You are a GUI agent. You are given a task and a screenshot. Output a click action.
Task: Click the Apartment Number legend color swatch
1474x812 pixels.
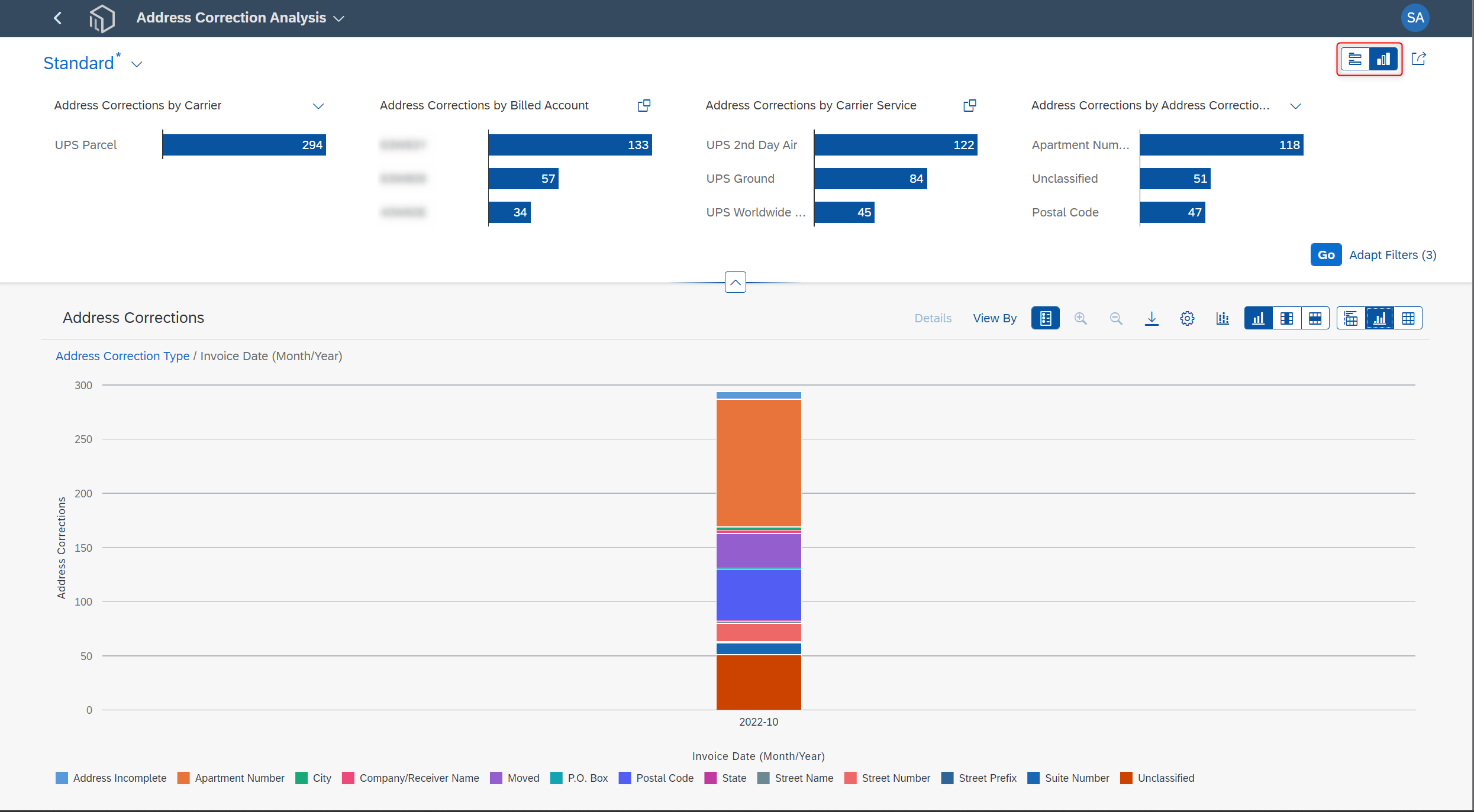[183, 778]
